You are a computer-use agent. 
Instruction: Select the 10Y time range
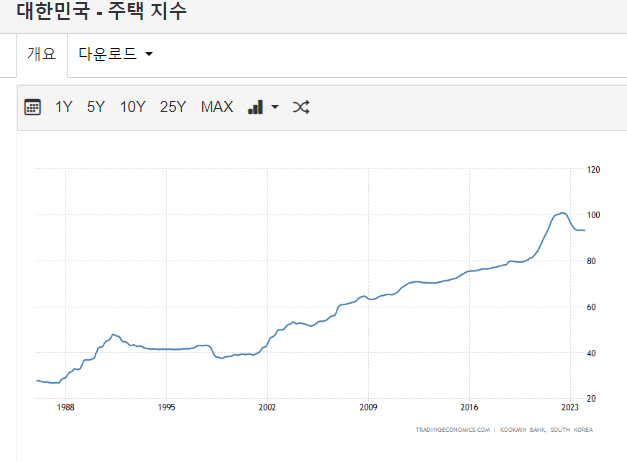pos(133,107)
